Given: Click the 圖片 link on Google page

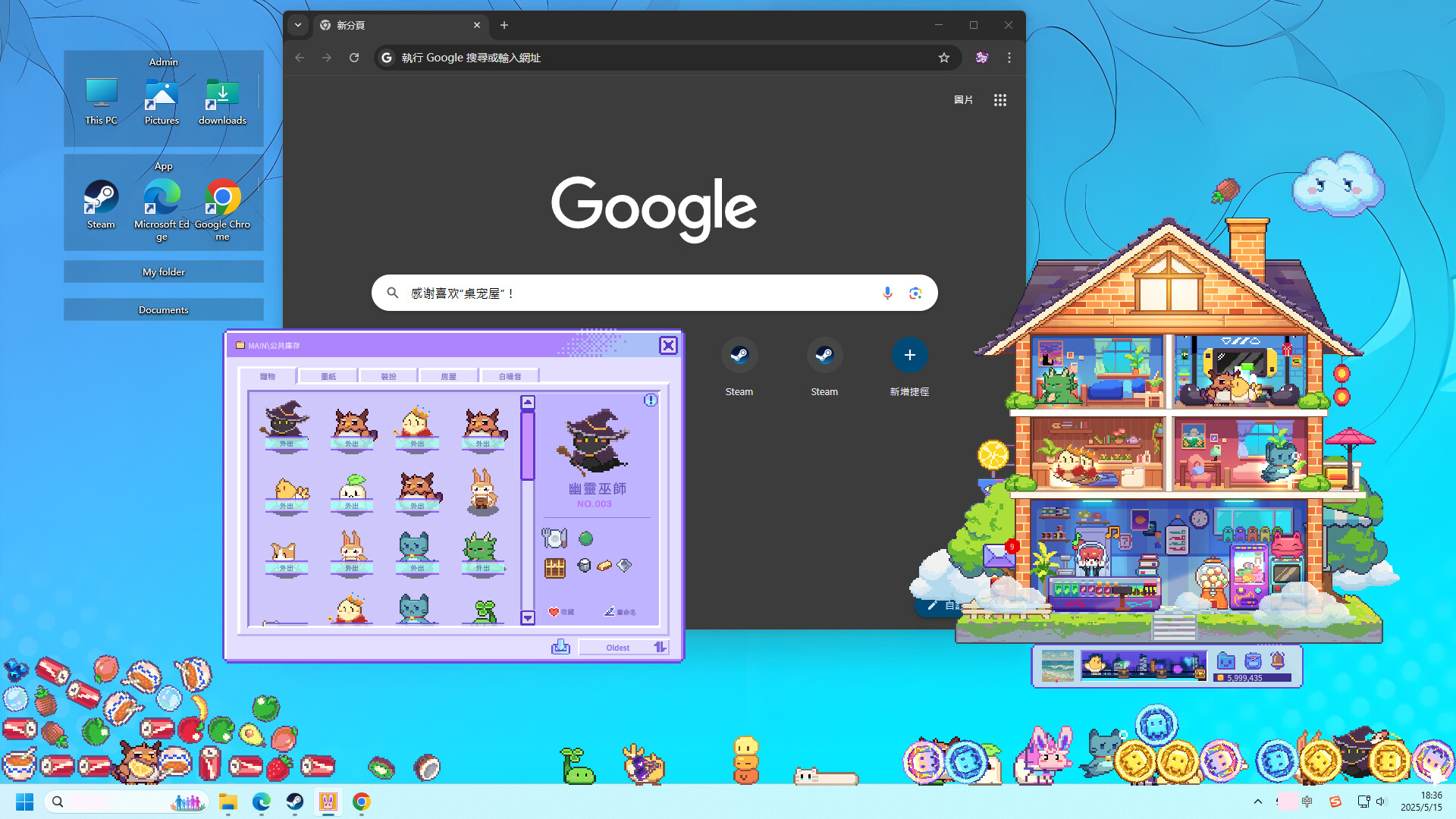Looking at the screenshot, I should [963, 100].
